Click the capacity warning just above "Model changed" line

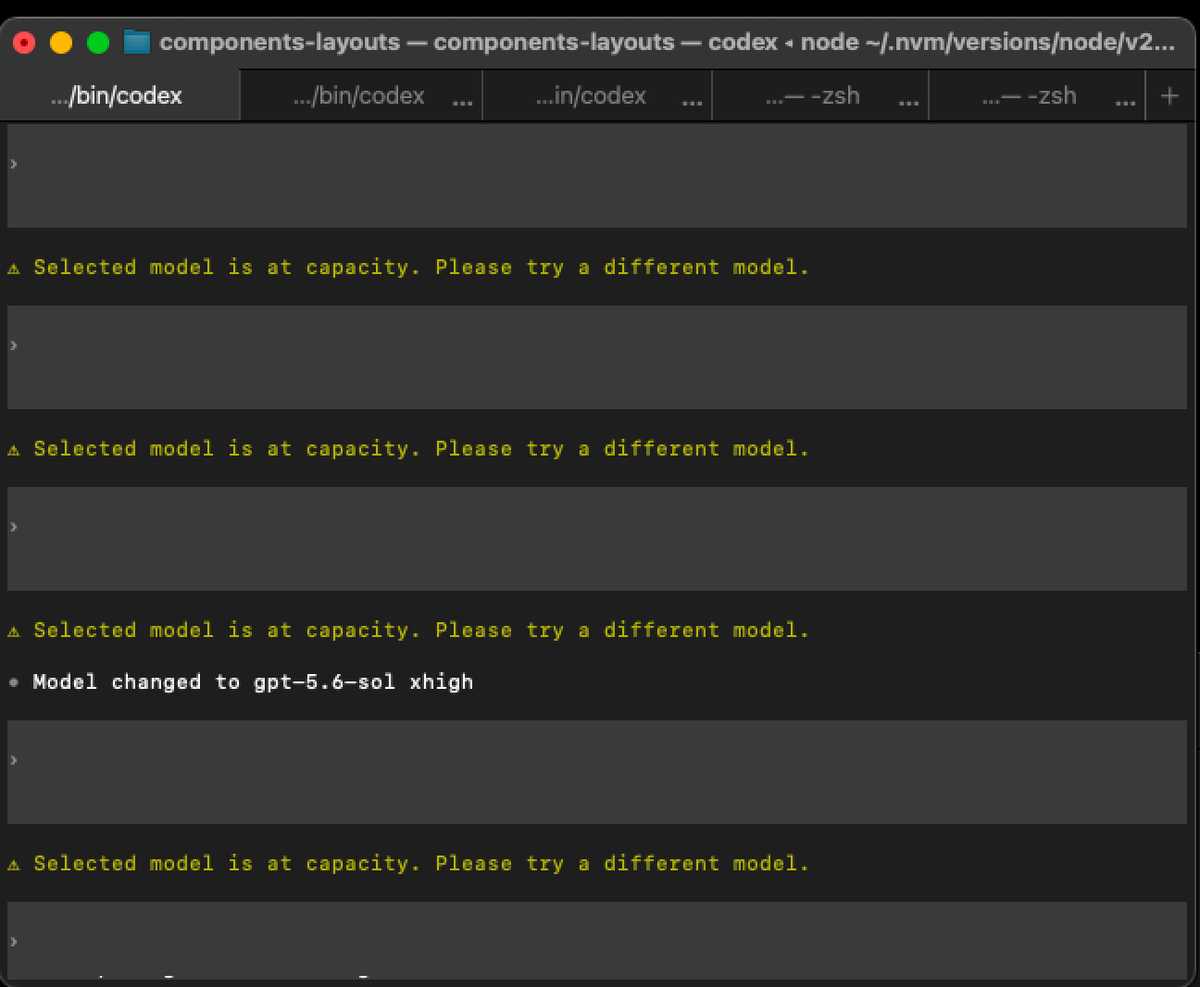tap(408, 630)
